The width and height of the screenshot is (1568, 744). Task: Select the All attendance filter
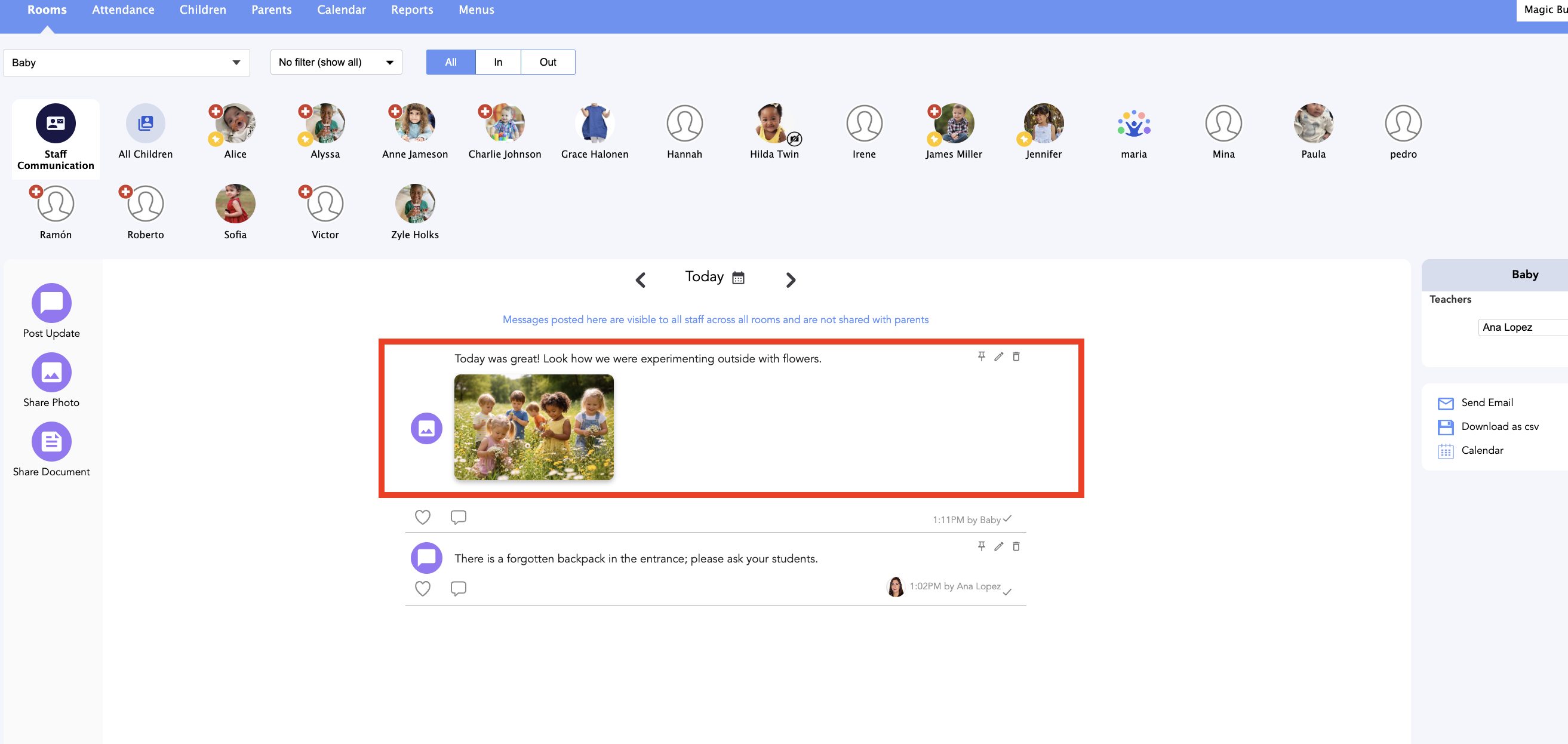coord(450,62)
